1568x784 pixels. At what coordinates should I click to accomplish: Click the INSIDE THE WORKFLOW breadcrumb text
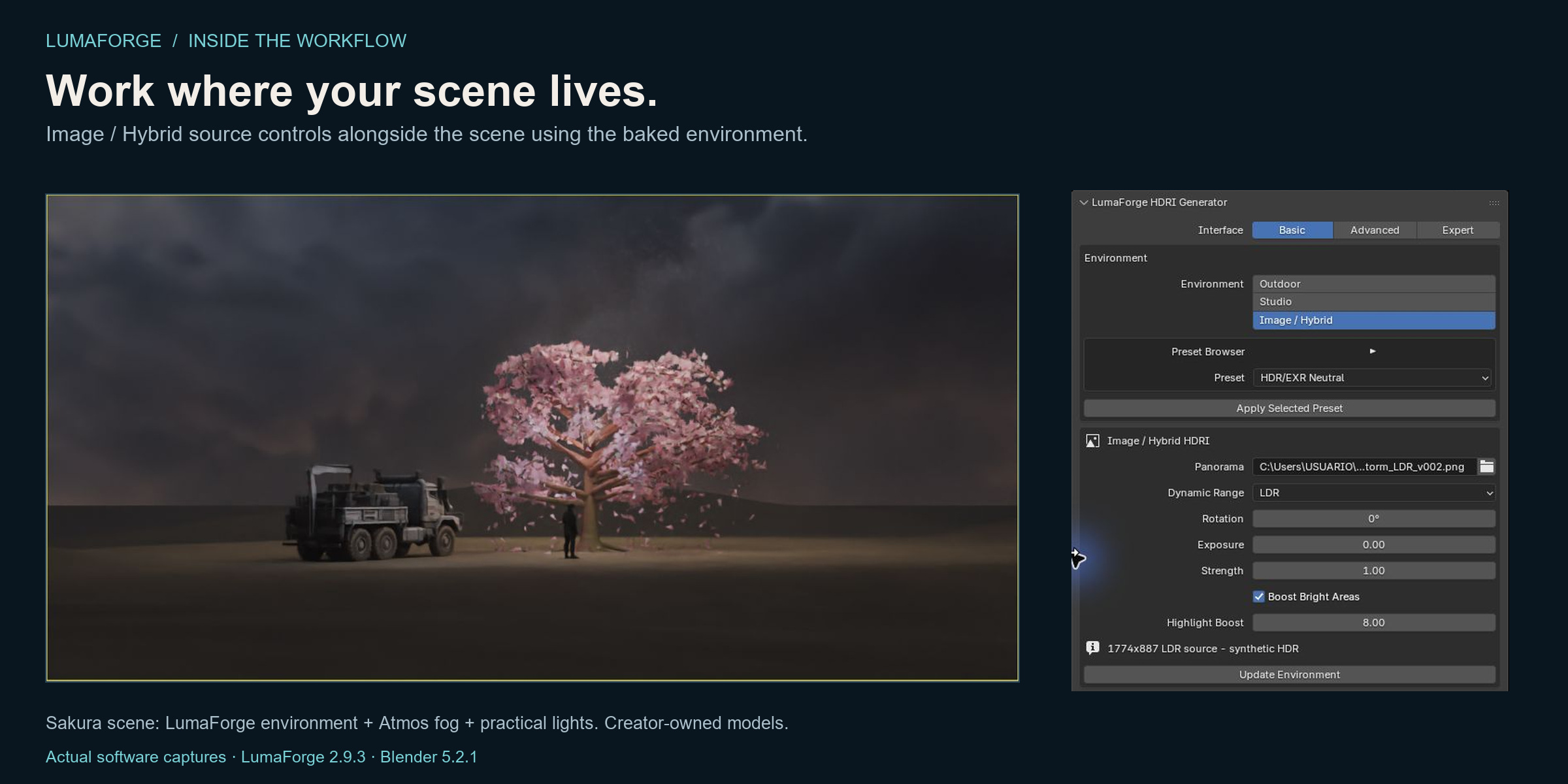(297, 41)
